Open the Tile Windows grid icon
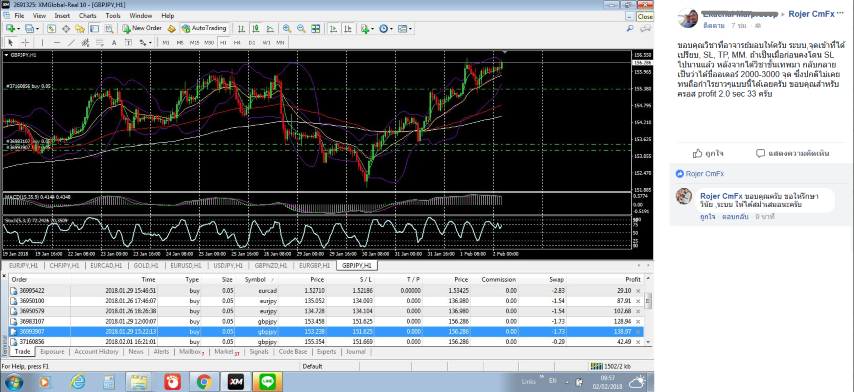854x392 pixels. click(315, 28)
